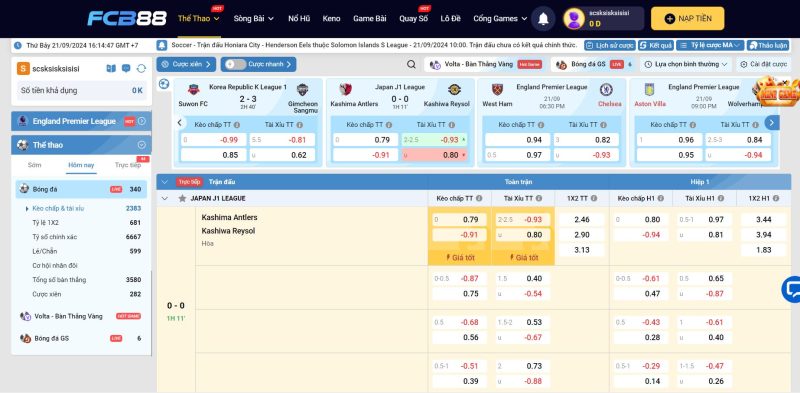Click odds 3.13 draw in 1X2 TT
This screenshot has width=800, height=393.
tap(582, 250)
